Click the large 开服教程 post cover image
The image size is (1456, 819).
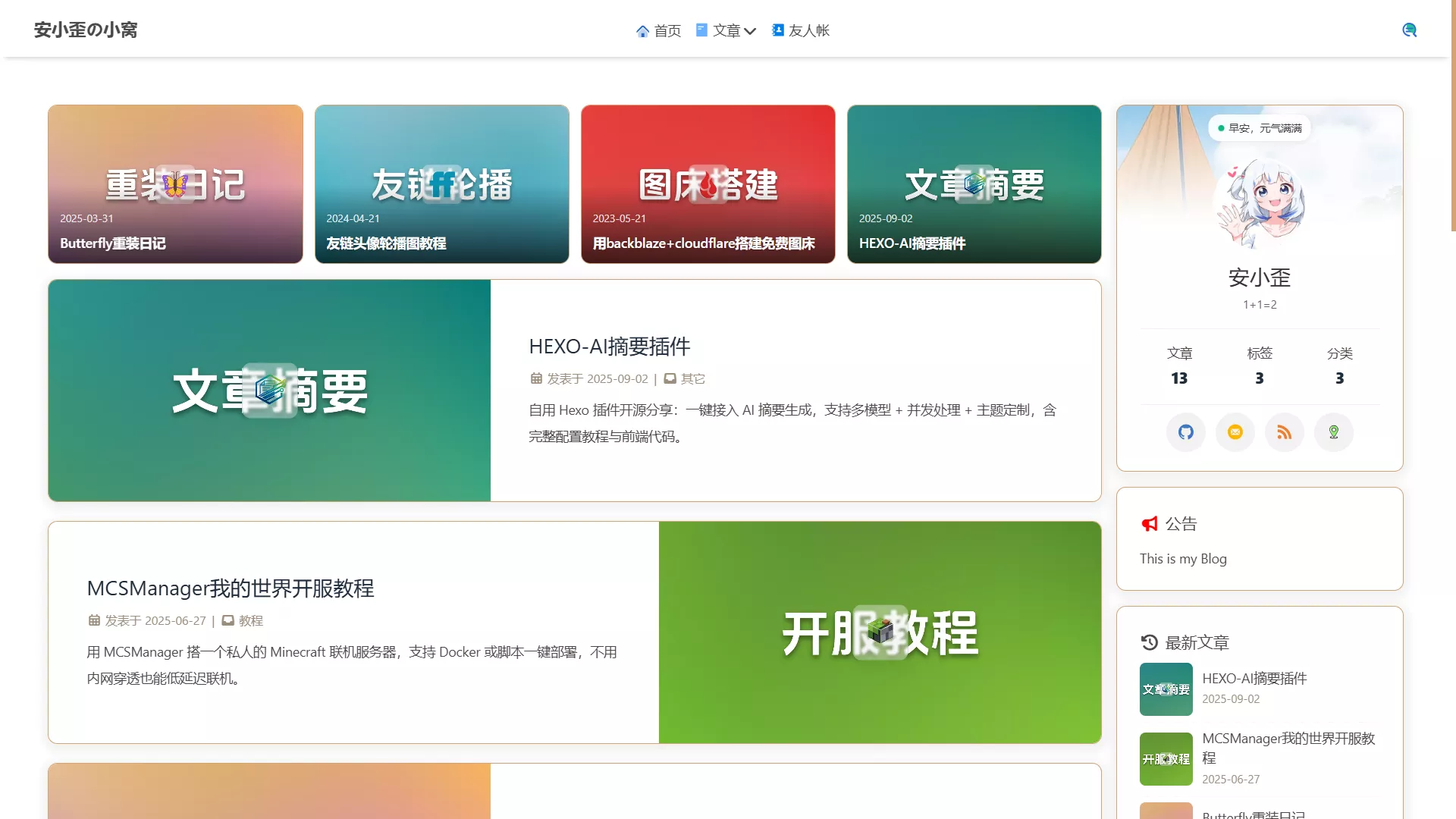880,632
